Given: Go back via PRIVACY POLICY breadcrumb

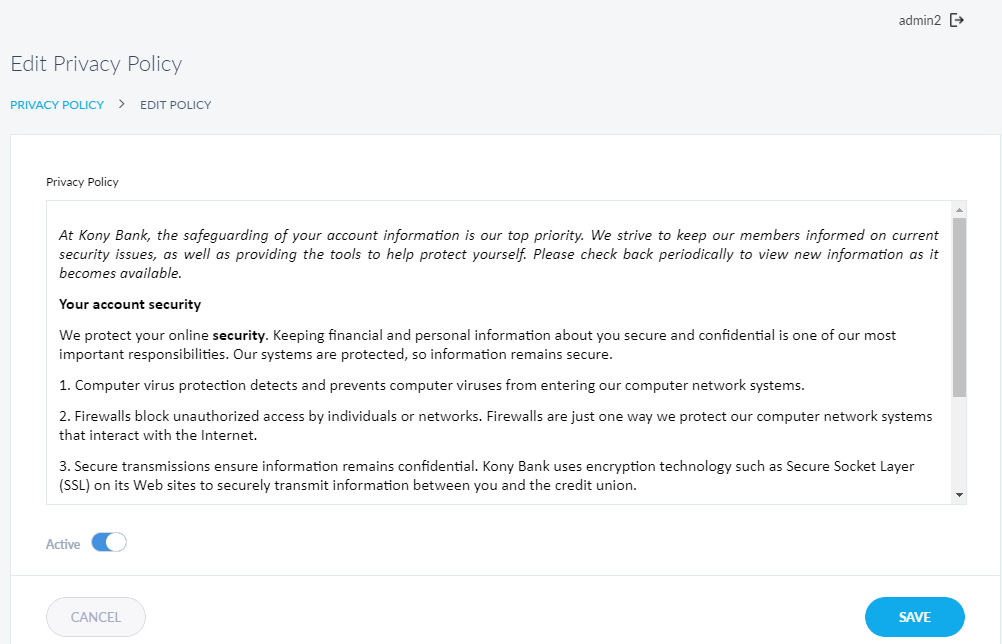Looking at the screenshot, I should (57, 105).
